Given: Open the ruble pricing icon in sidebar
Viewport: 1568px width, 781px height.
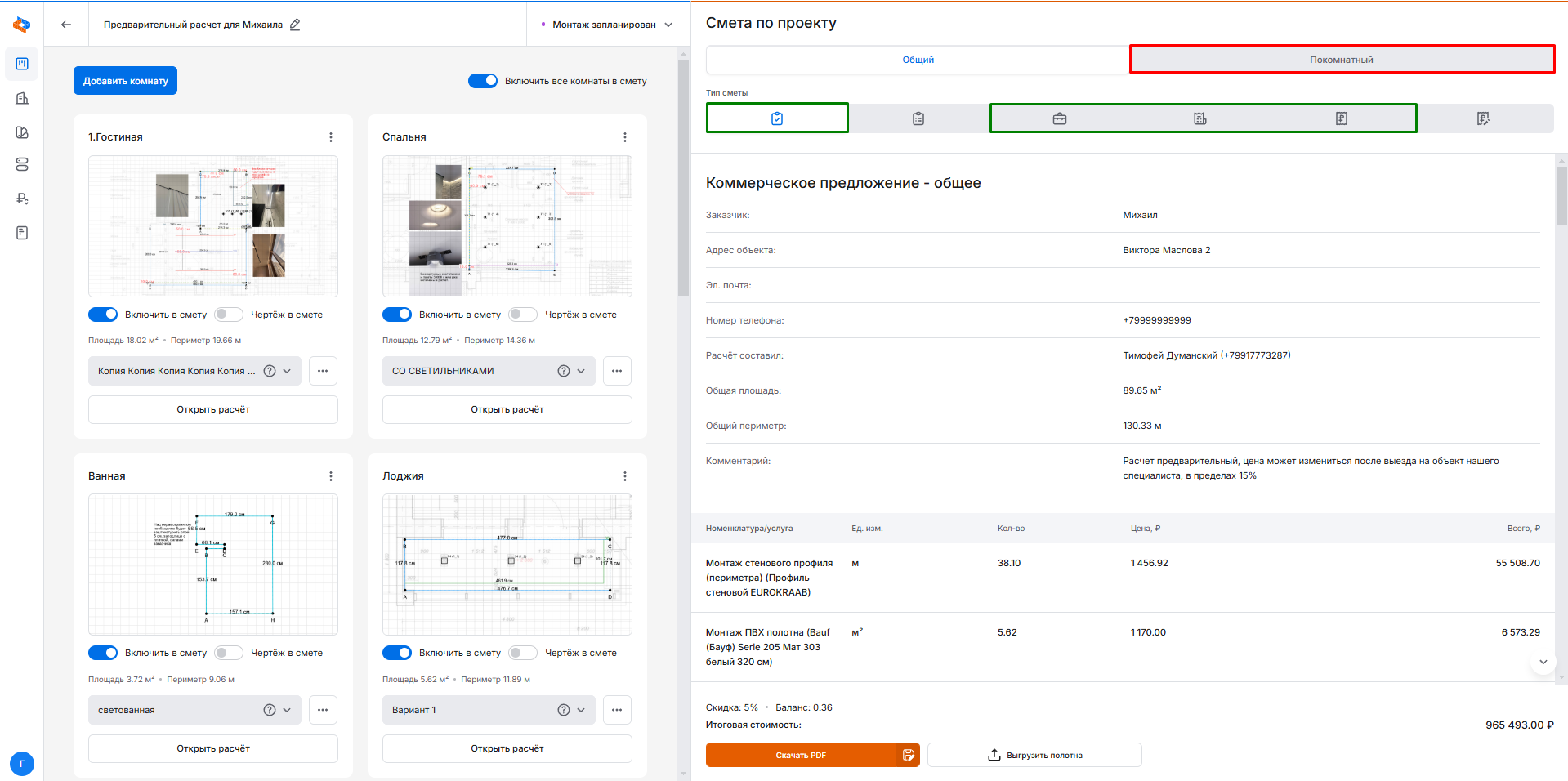Looking at the screenshot, I should coord(22,199).
